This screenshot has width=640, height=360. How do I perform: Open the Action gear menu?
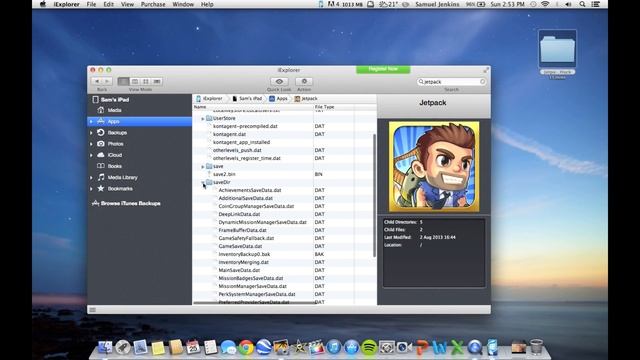coord(304,81)
